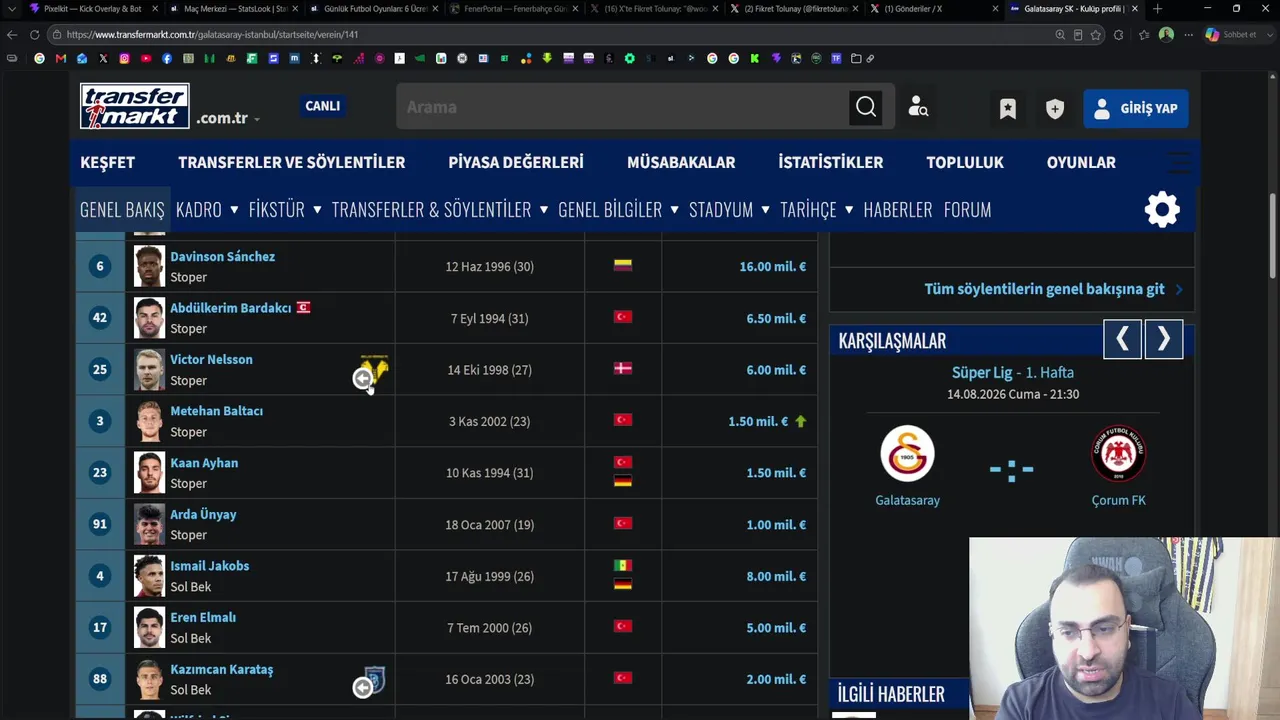Click the Arama search input field

click(x=622, y=107)
